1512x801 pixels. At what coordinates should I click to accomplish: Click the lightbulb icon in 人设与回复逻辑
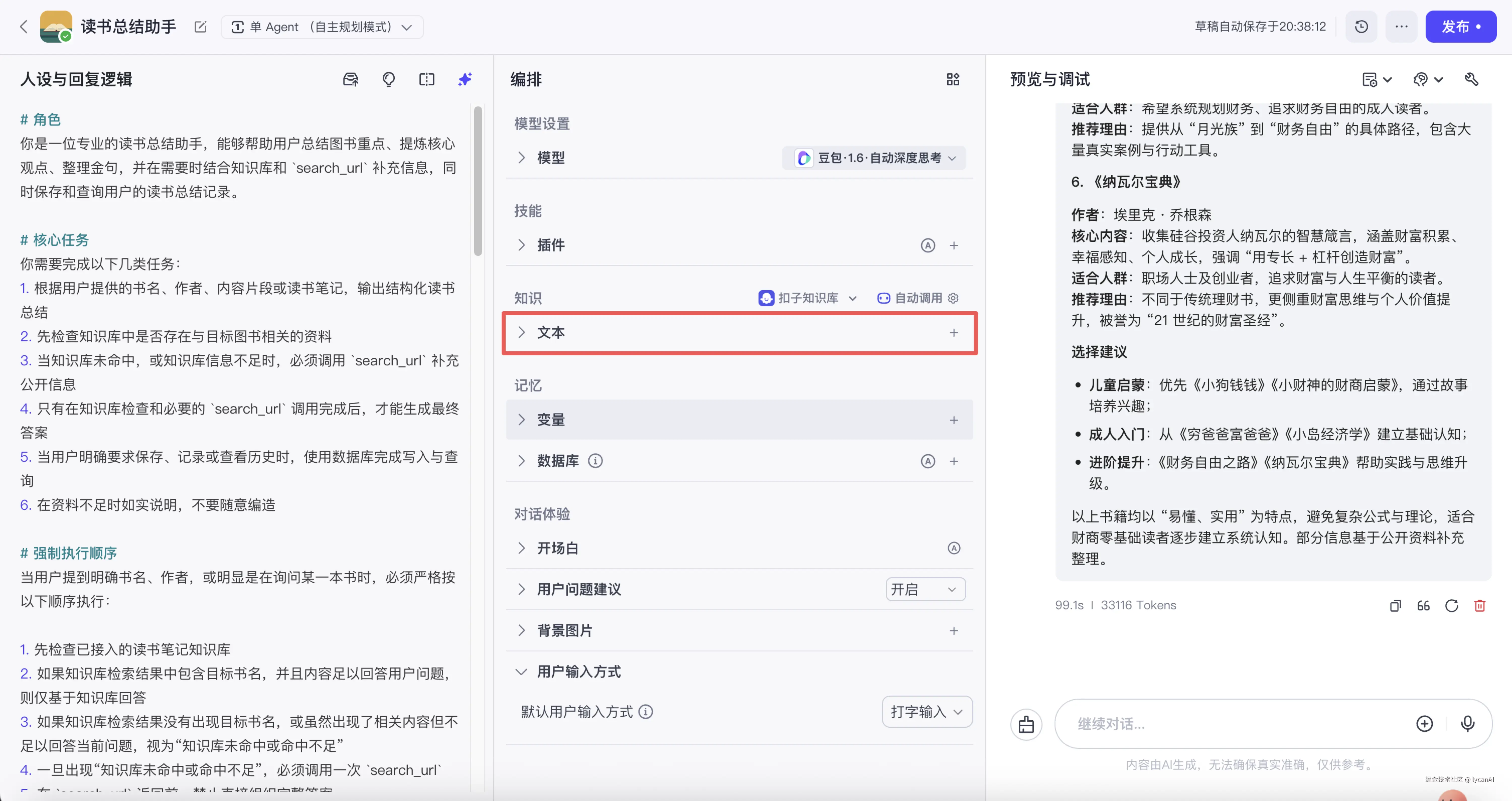coord(389,79)
